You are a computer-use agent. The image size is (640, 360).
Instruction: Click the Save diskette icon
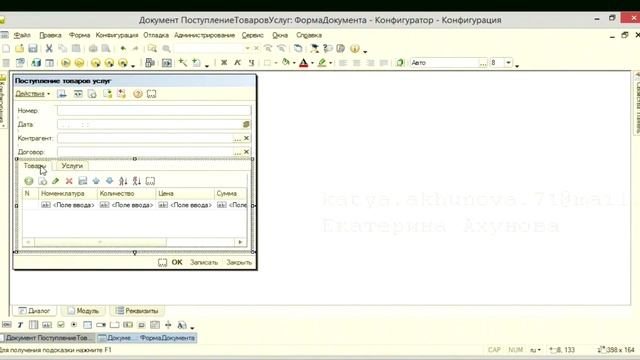click(33, 49)
